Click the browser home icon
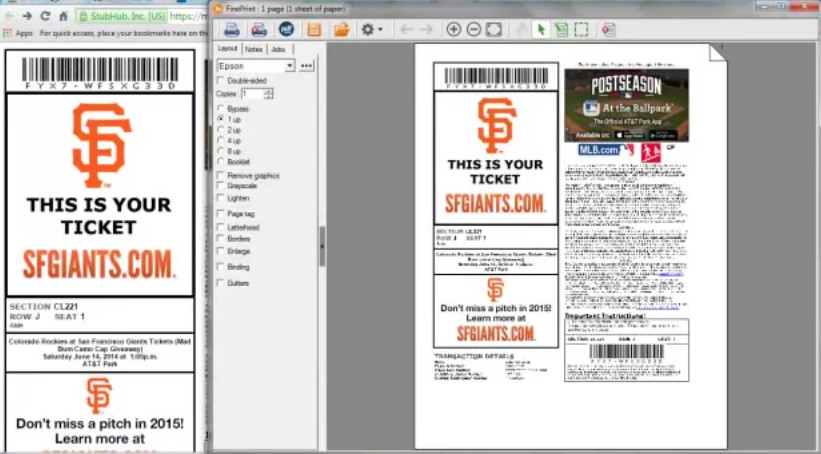Viewport: 821px width, 454px height. pyautogui.click(x=63, y=16)
